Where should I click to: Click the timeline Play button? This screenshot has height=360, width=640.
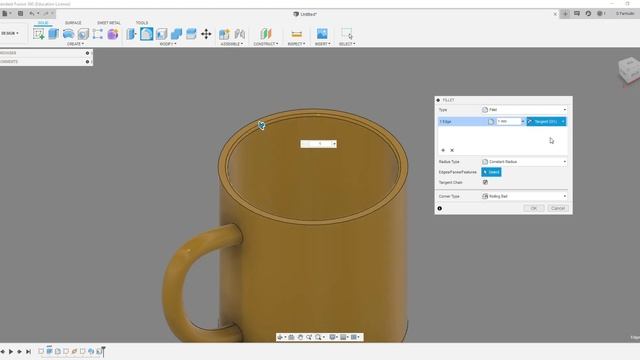(11, 351)
